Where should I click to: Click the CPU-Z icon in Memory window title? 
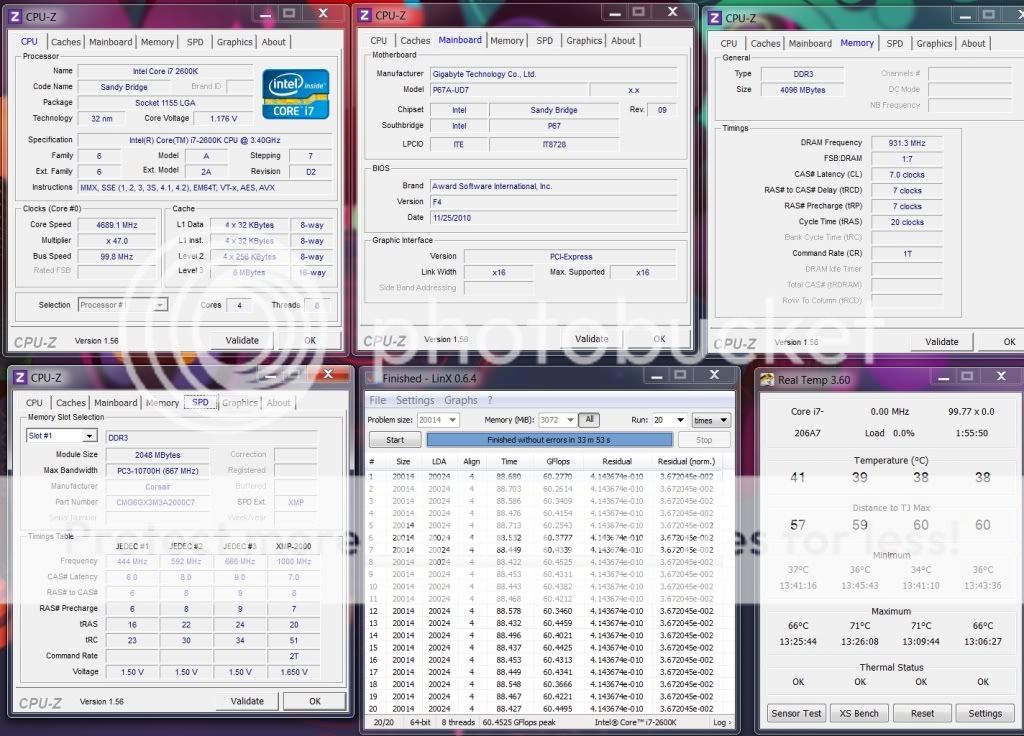click(x=713, y=17)
